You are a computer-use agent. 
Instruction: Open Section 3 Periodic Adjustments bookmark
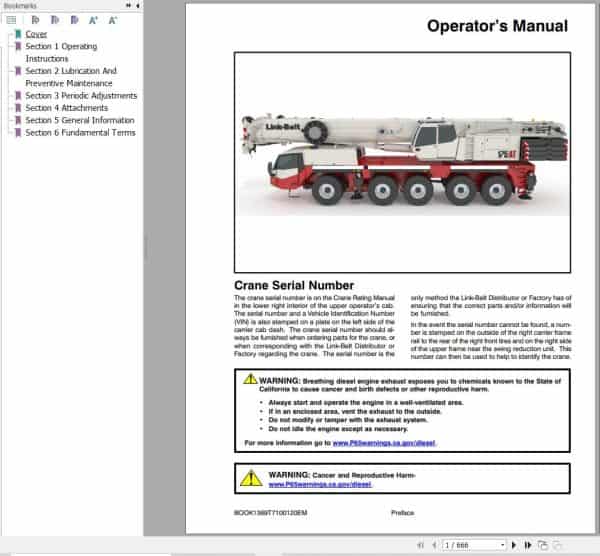click(81, 96)
